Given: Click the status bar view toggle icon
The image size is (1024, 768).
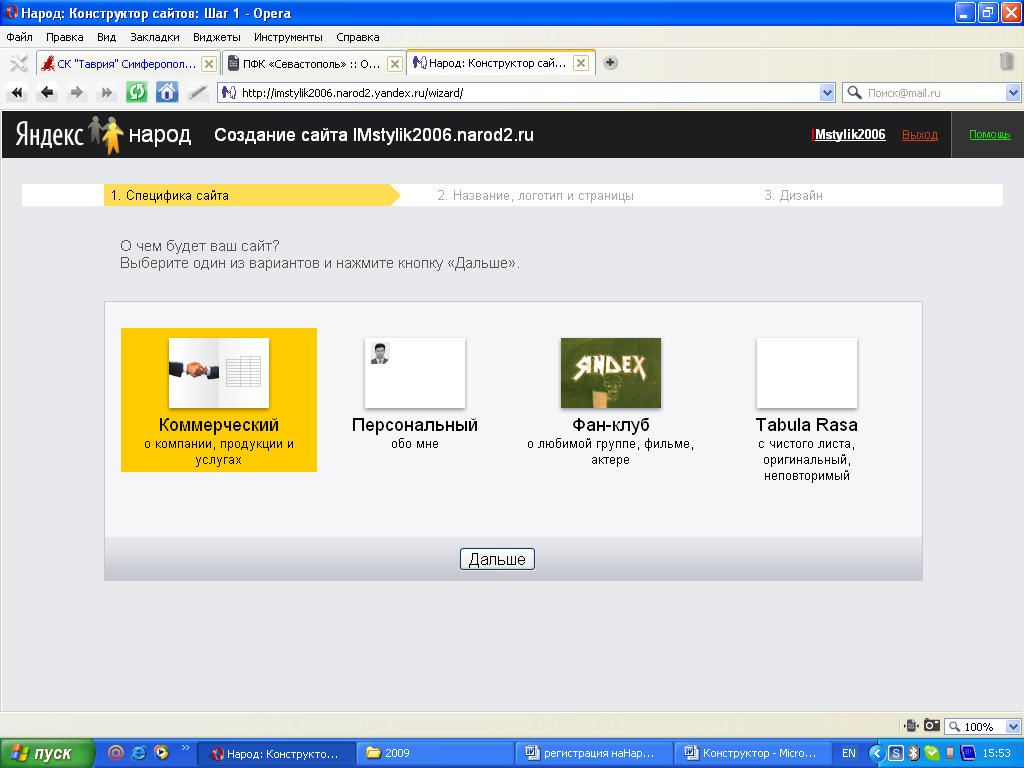Looking at the screenshot, I should [x=911, y=726].
